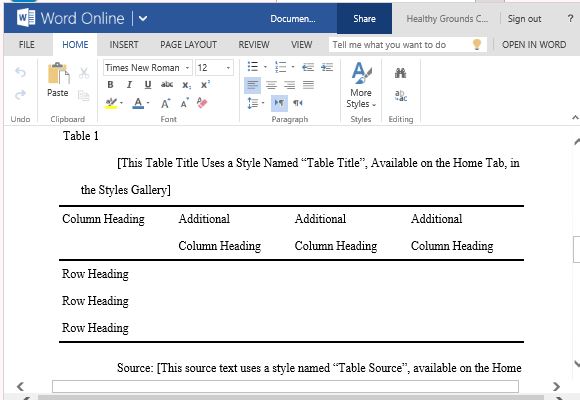The height and width of the screenshot is (400, 580).
Task: Expand the Bullets dropdown arrow
Action: 265,67
